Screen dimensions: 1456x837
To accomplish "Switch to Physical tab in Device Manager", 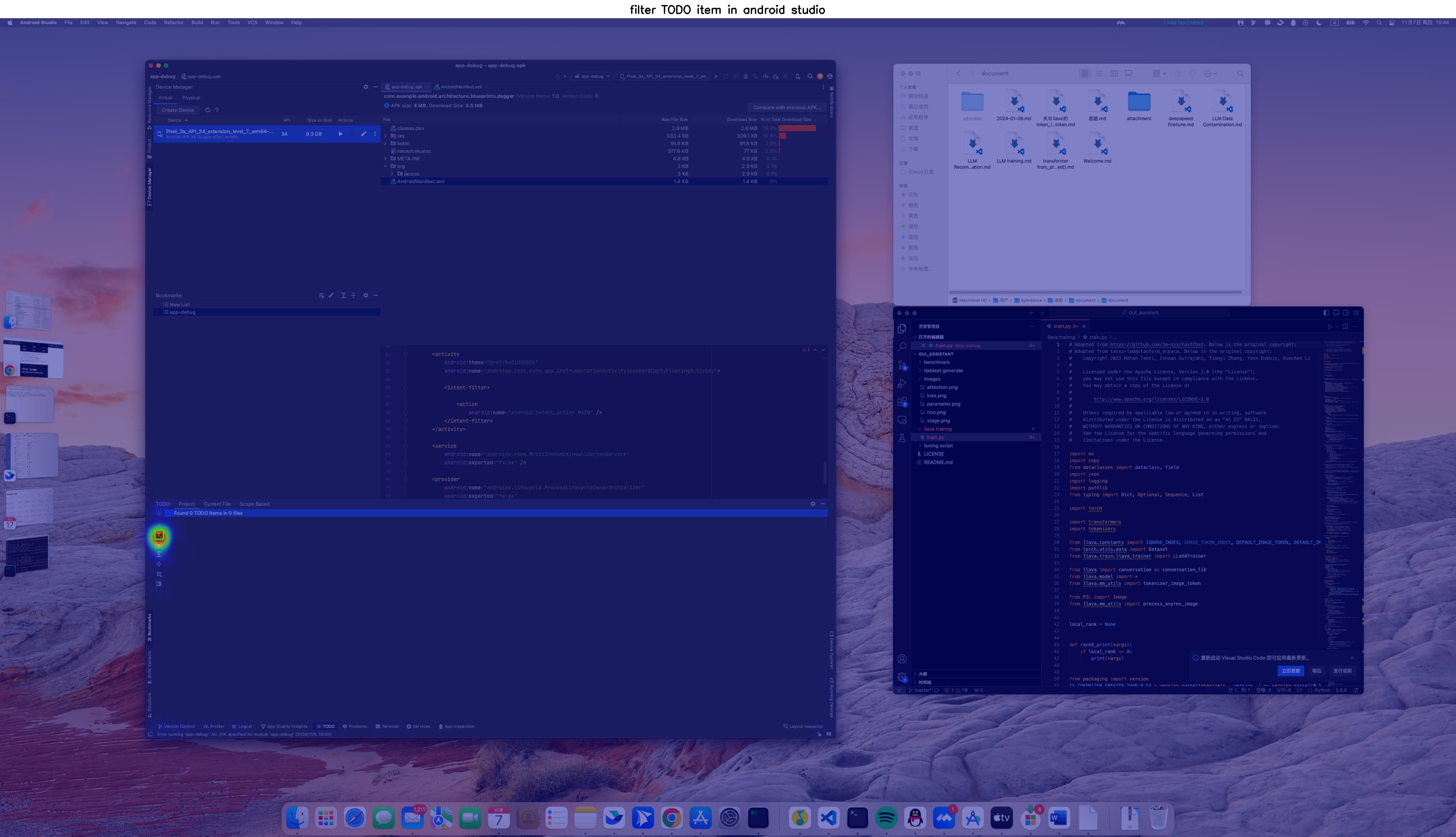I will click(x=191, y=98).
